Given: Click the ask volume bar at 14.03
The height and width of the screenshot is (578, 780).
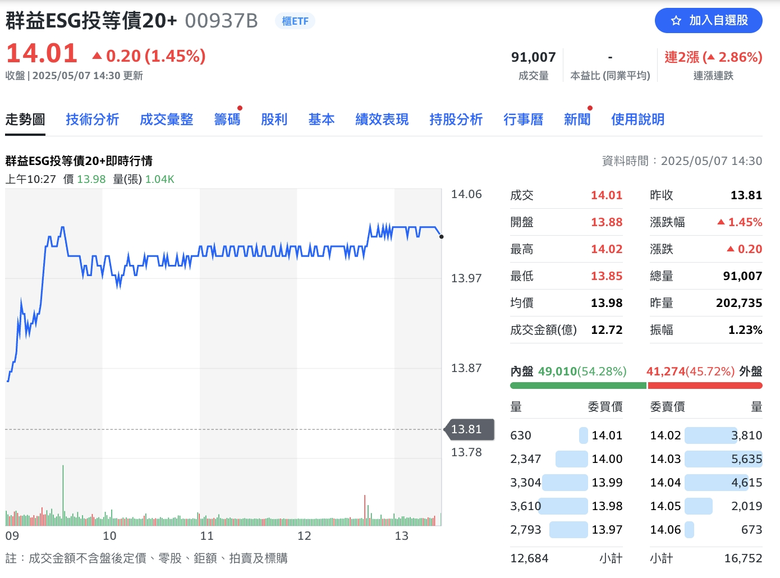Looking at the screenshot, I should click(723, 459).
